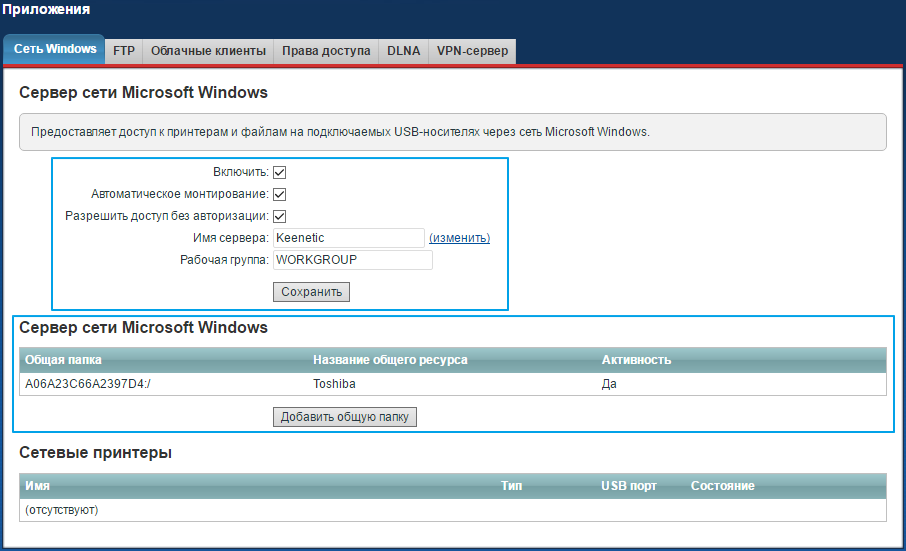Click the Имя сервера field containing Keenetic
The width and height of the screenshot is (906, 551).
[x=349, y=238]
